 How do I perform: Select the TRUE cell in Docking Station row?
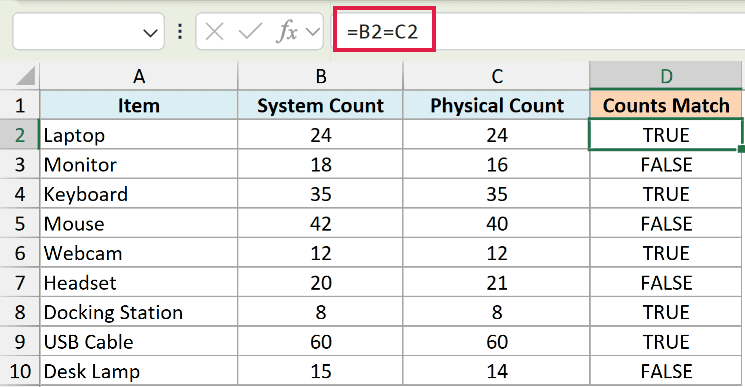point(666,312)
